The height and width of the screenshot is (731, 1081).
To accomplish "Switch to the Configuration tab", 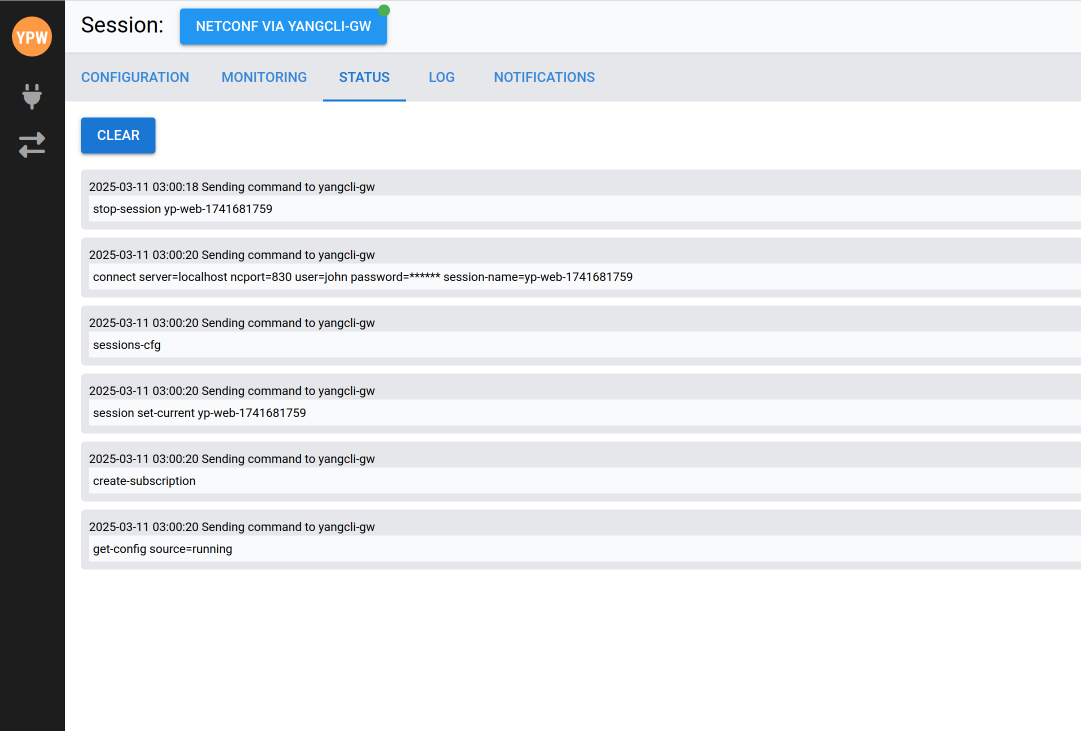I will (135, 77).
